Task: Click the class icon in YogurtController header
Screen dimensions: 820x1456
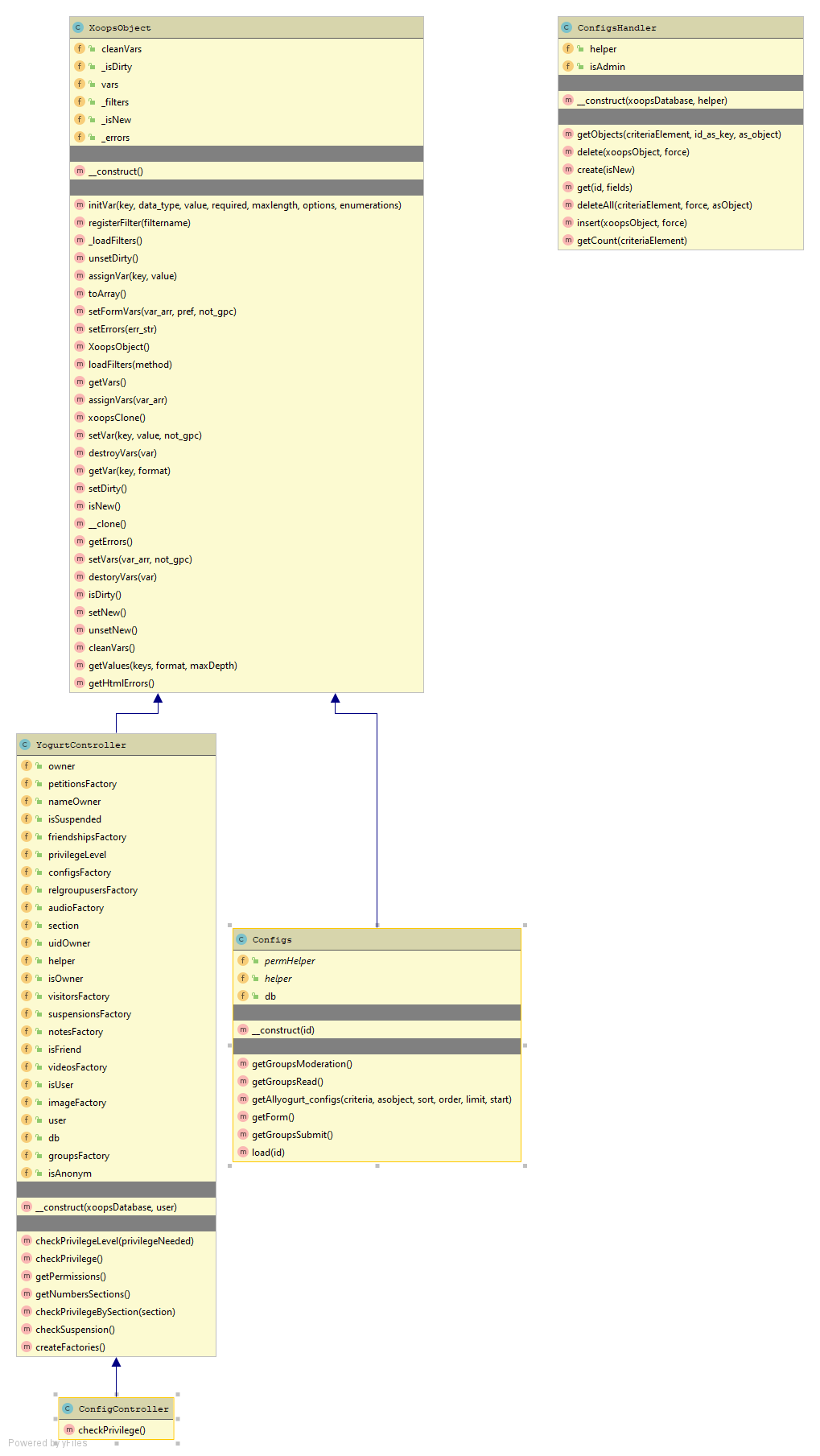Action: pyautogui.click(x=25, y=744)
